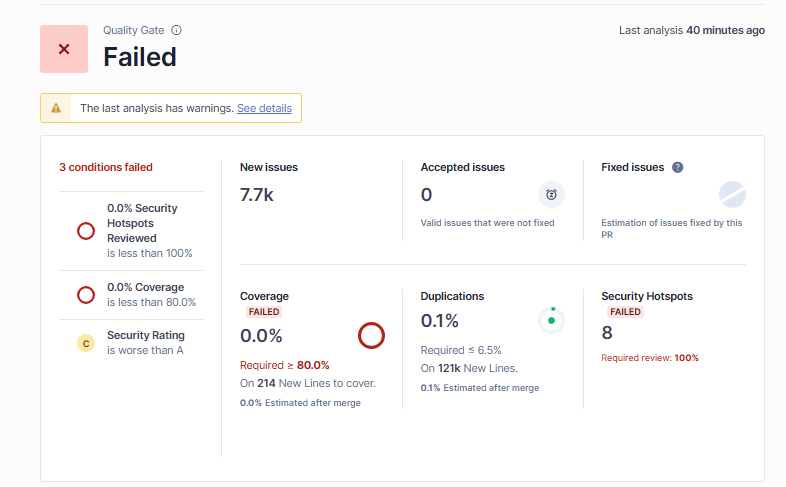The image size is (786, 487).
Task: Open the 7.7k New issues count
Action: coord(257,194)
